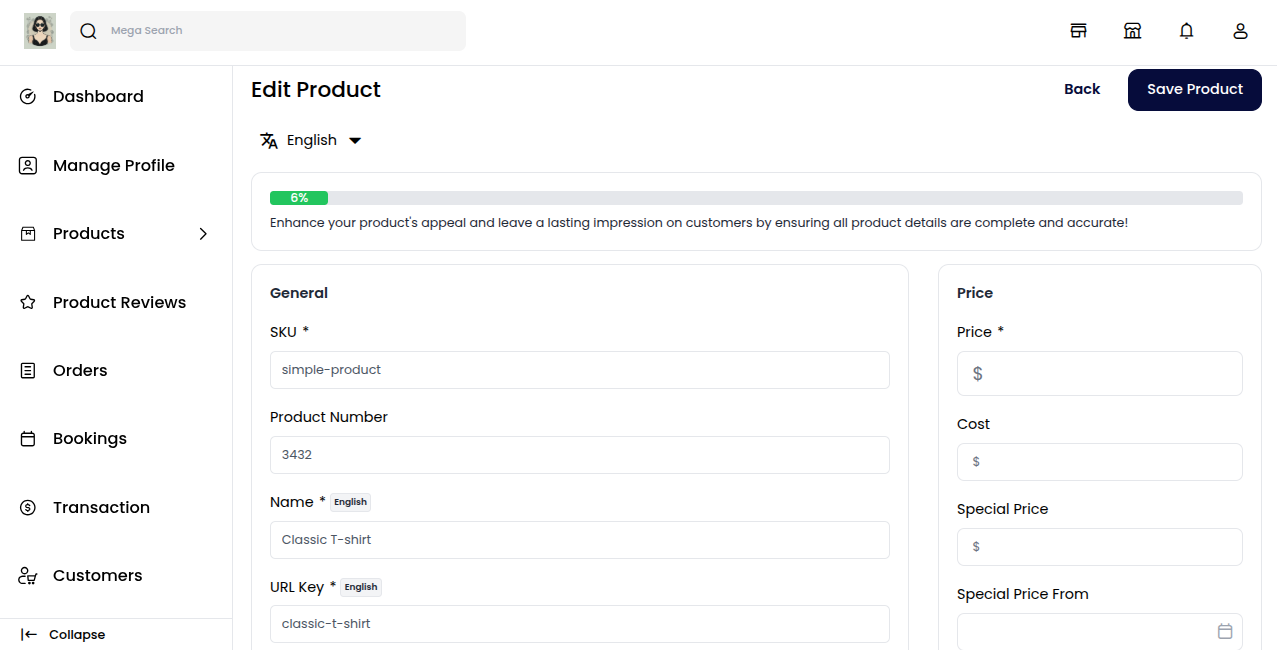
Task: Expand the English language dropdown
Action: pos(355,141)
